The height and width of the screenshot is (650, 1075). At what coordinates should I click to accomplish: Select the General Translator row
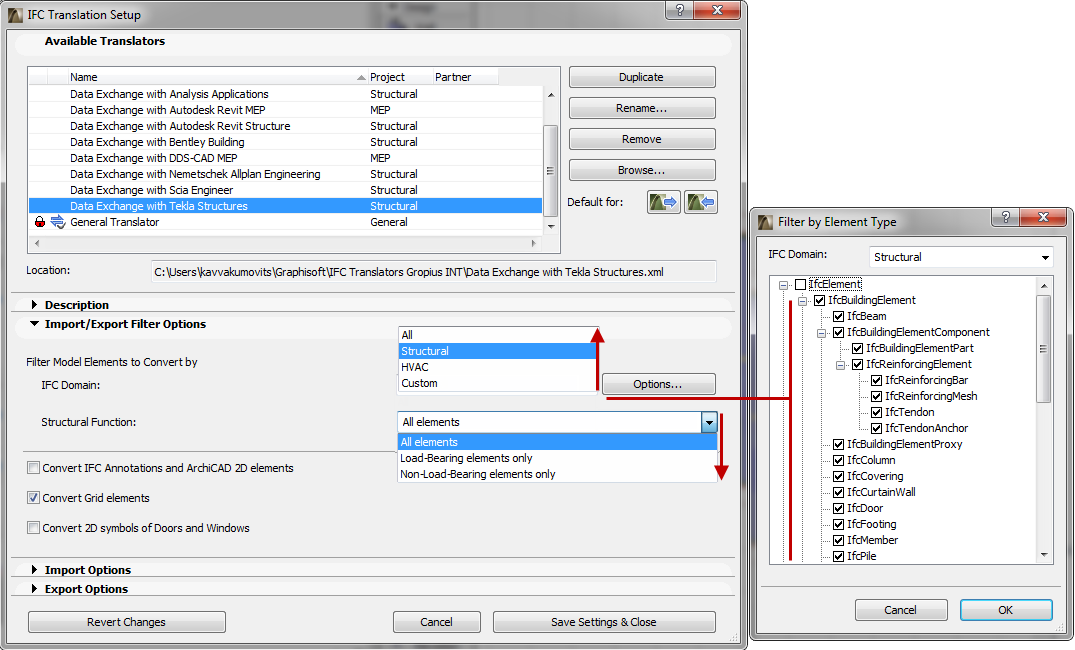(x=285, y=222)
